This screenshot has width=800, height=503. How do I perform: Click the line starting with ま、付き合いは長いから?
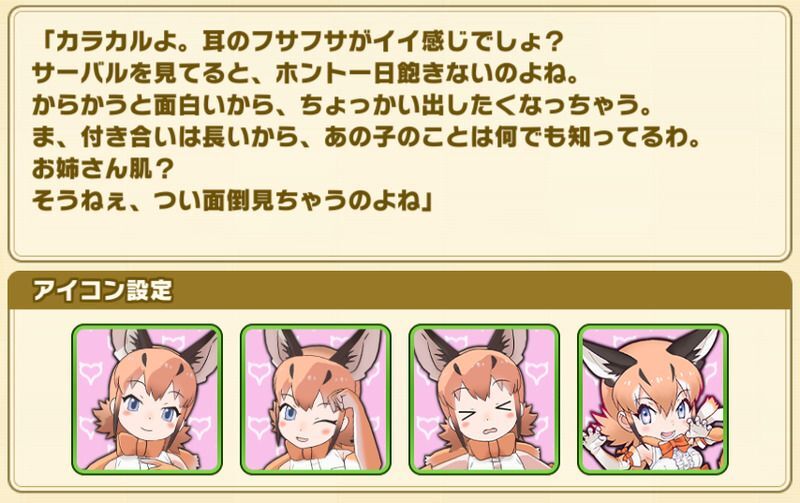[x=367, y=138]
